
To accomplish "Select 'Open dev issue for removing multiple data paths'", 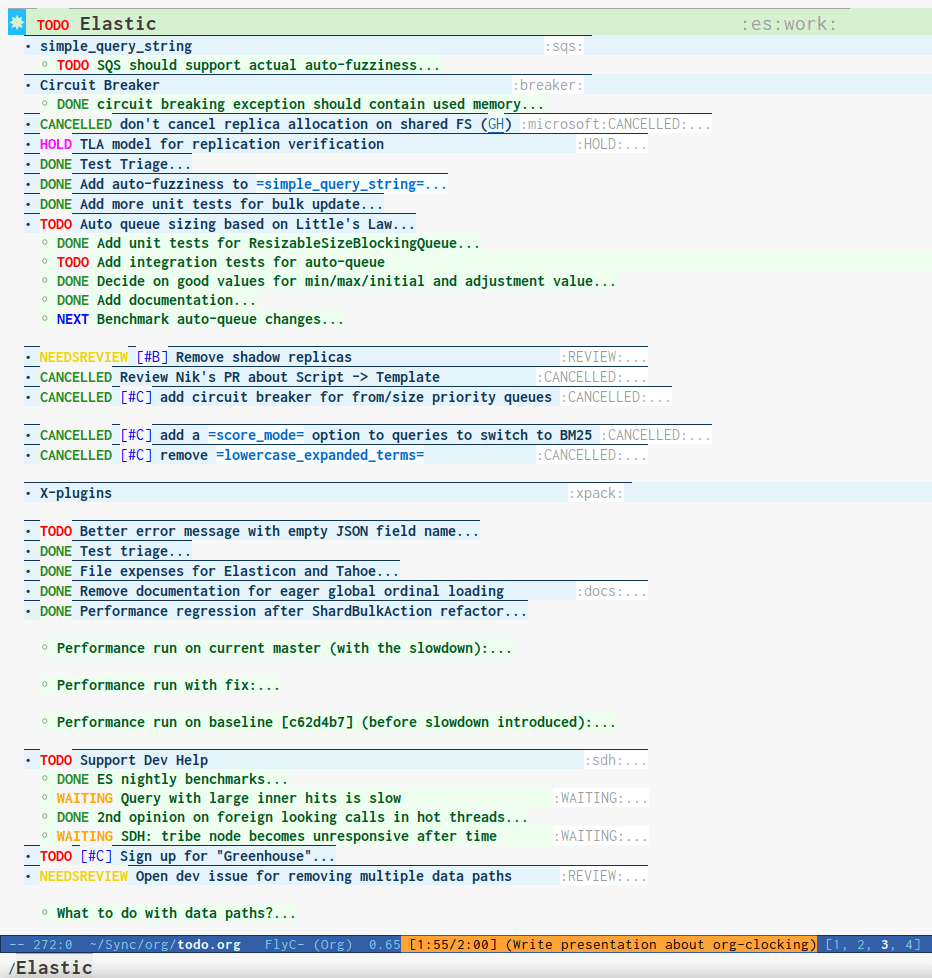I will pyautogui.click(x=324, y=876).
